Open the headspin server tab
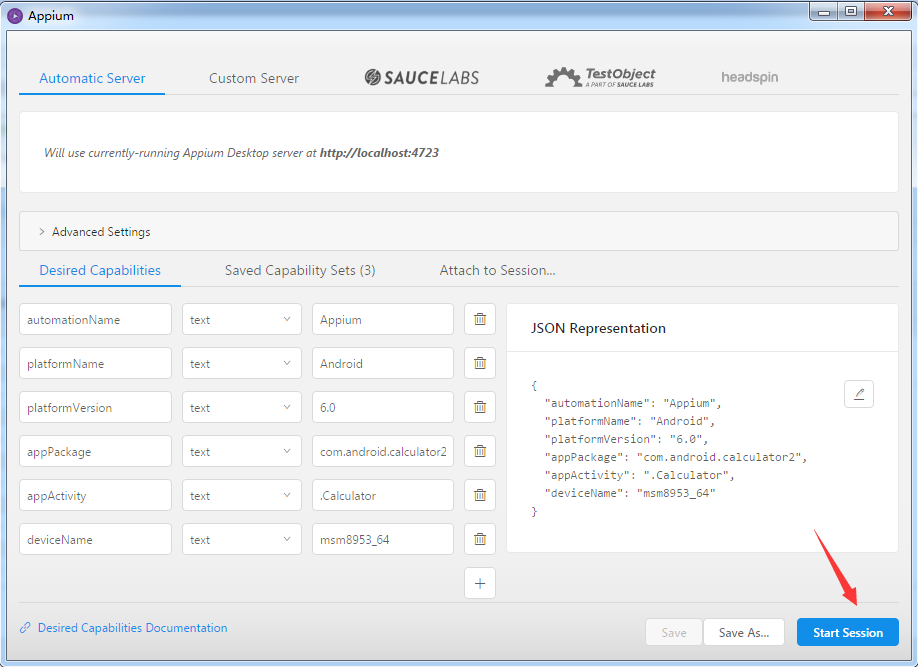The height and width of the screenshot is (667, 918). click(749, 77)
